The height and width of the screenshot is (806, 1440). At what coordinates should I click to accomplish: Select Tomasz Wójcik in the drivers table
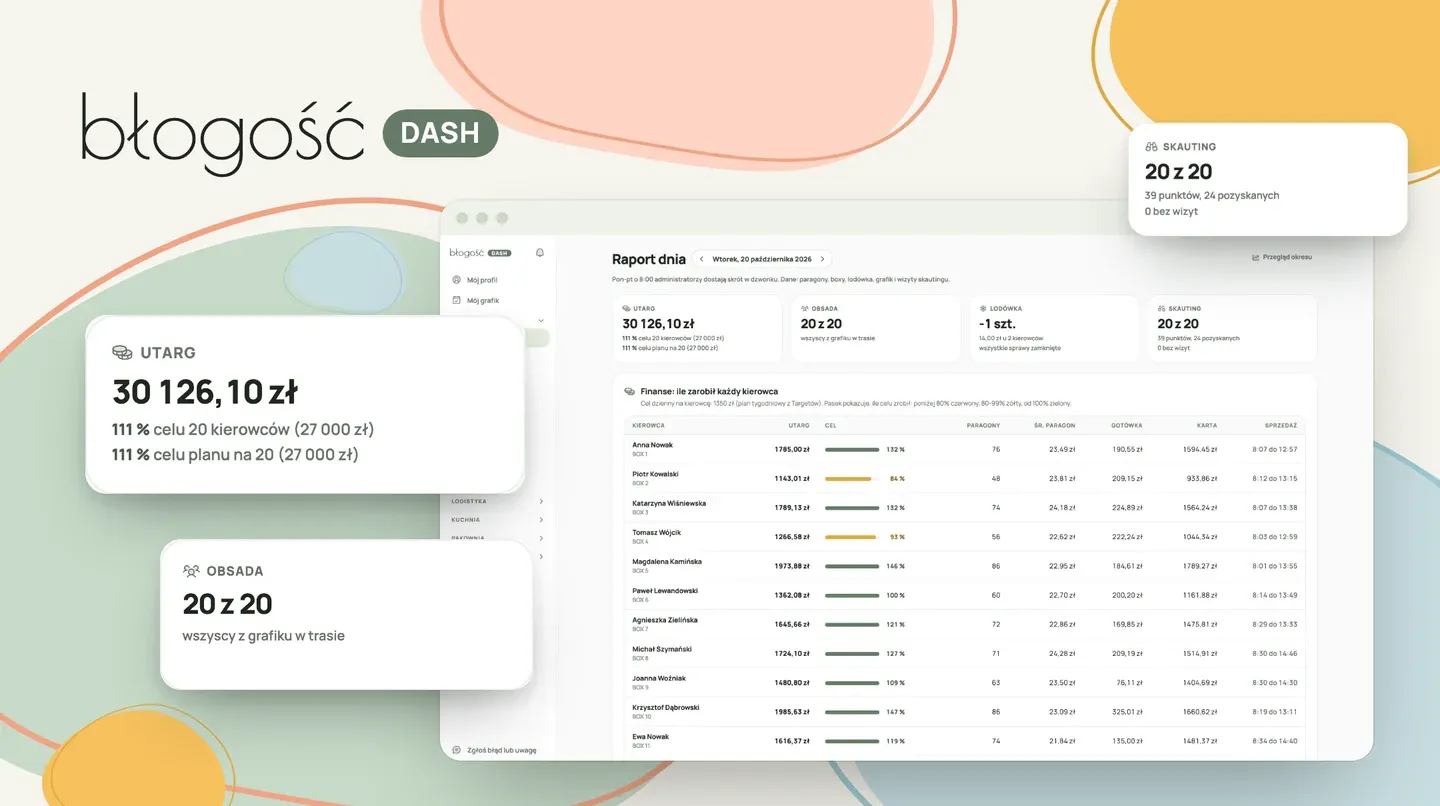656,533
